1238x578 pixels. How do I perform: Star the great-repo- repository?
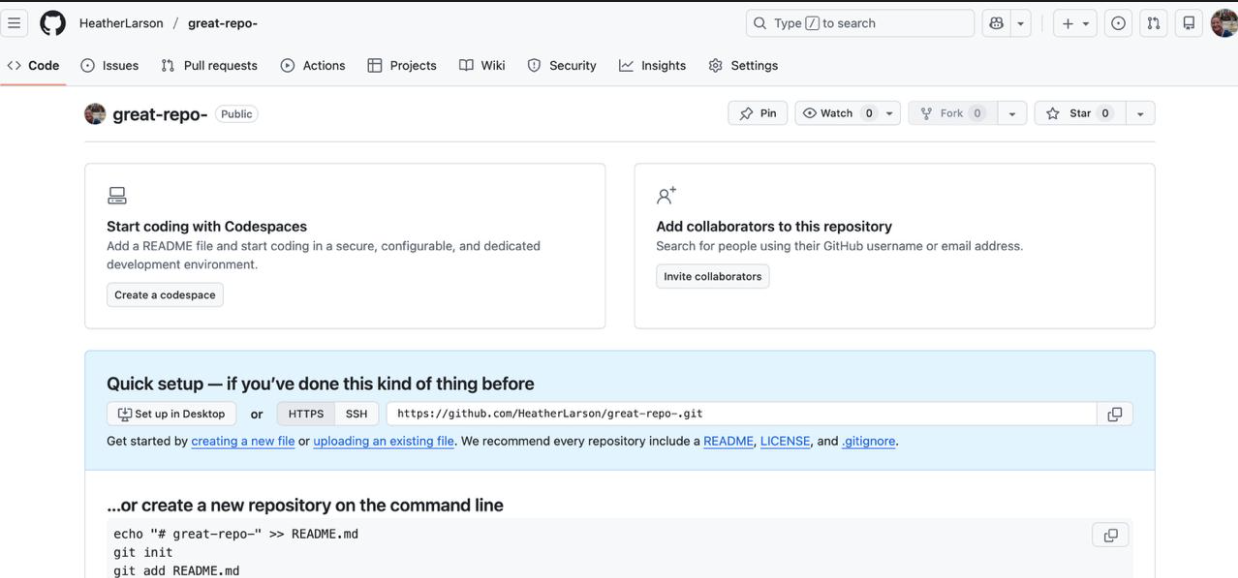[x=1079, y=112]
